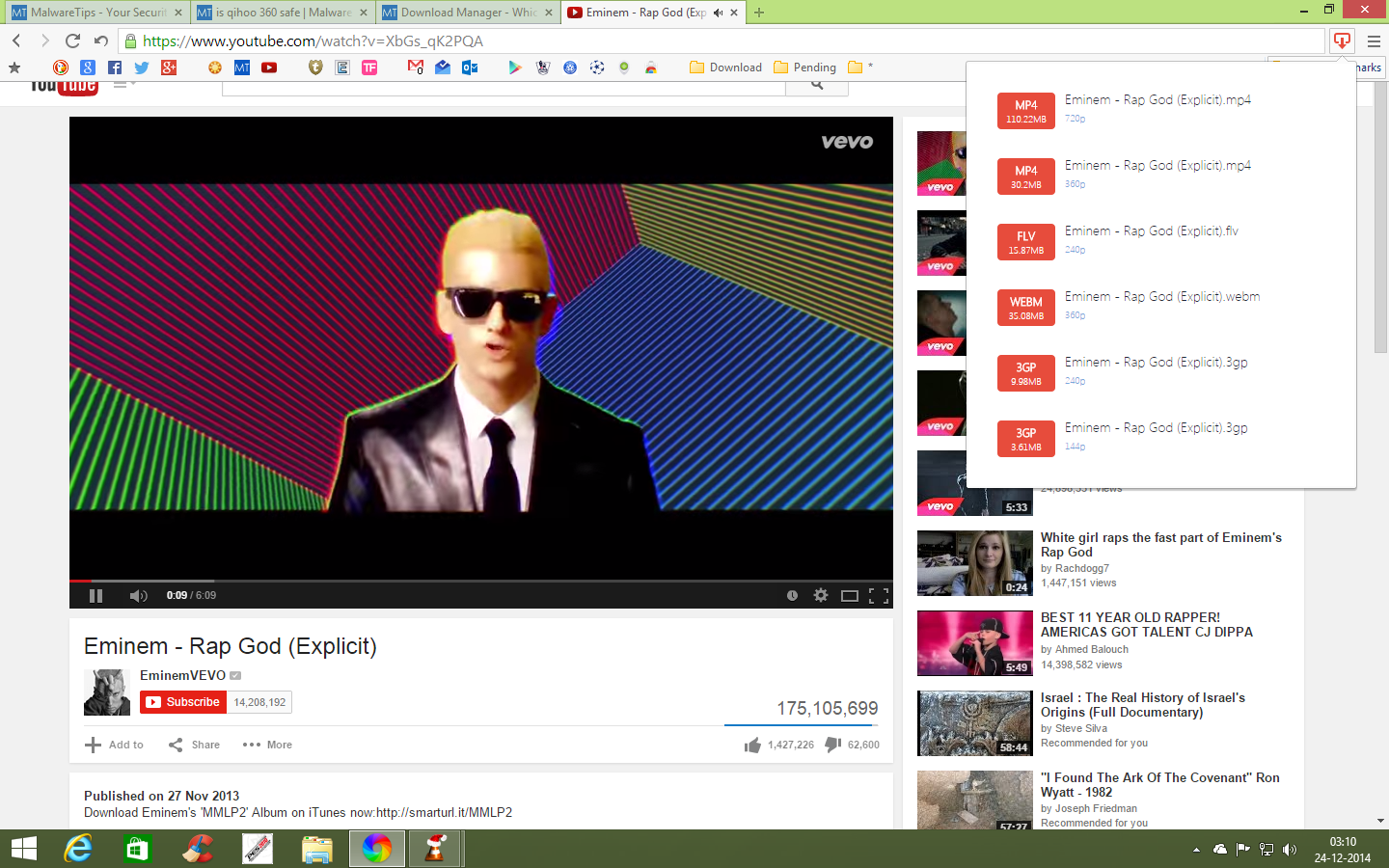Mute the video player volume
The width and height of the screenshot is (1389, 868).
click(138, 595)
